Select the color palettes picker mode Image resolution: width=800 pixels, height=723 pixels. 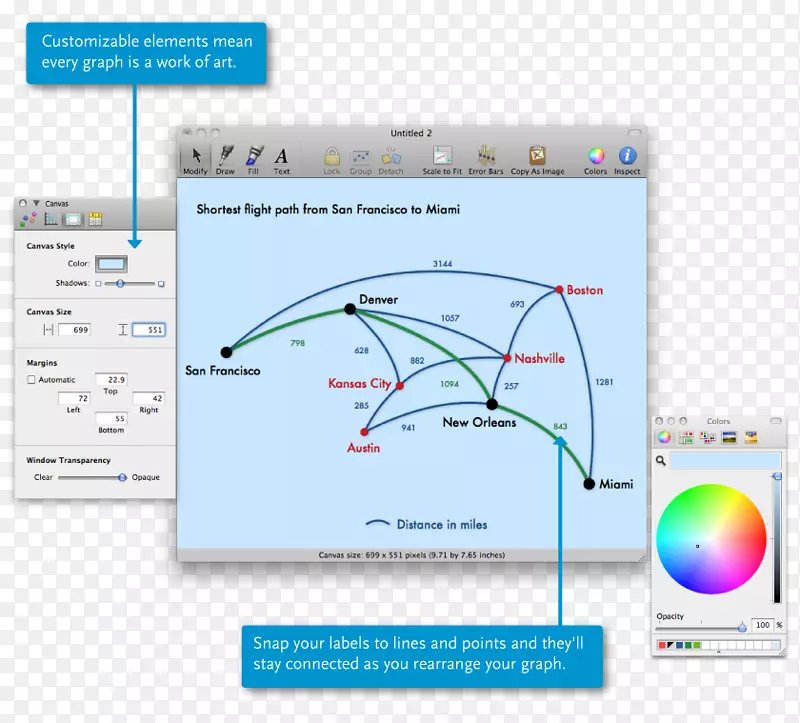pyautogui.click(x=708, y=437)
